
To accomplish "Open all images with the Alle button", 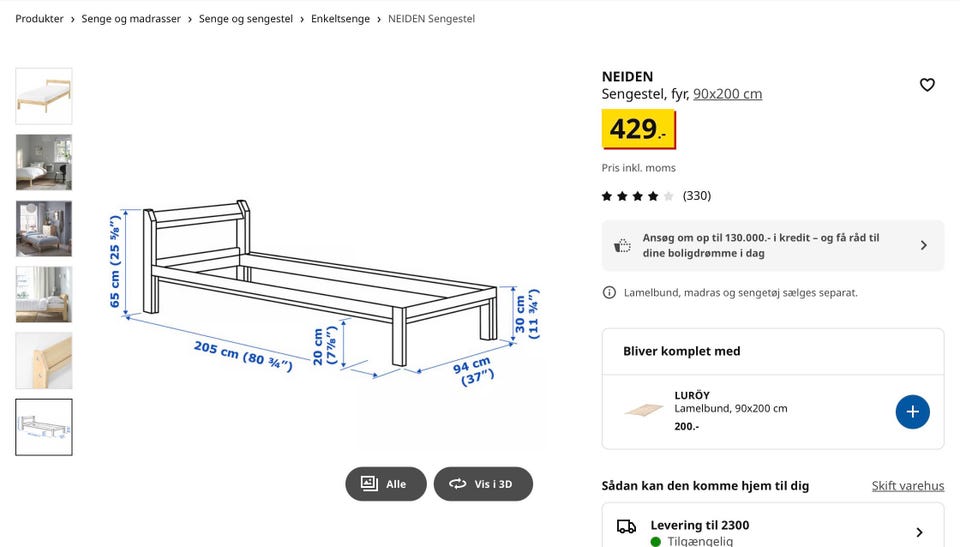I will click(x=386, y=484).
